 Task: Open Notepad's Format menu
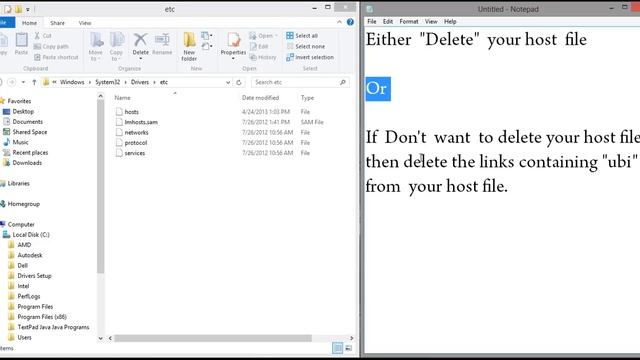click(409, 21)
